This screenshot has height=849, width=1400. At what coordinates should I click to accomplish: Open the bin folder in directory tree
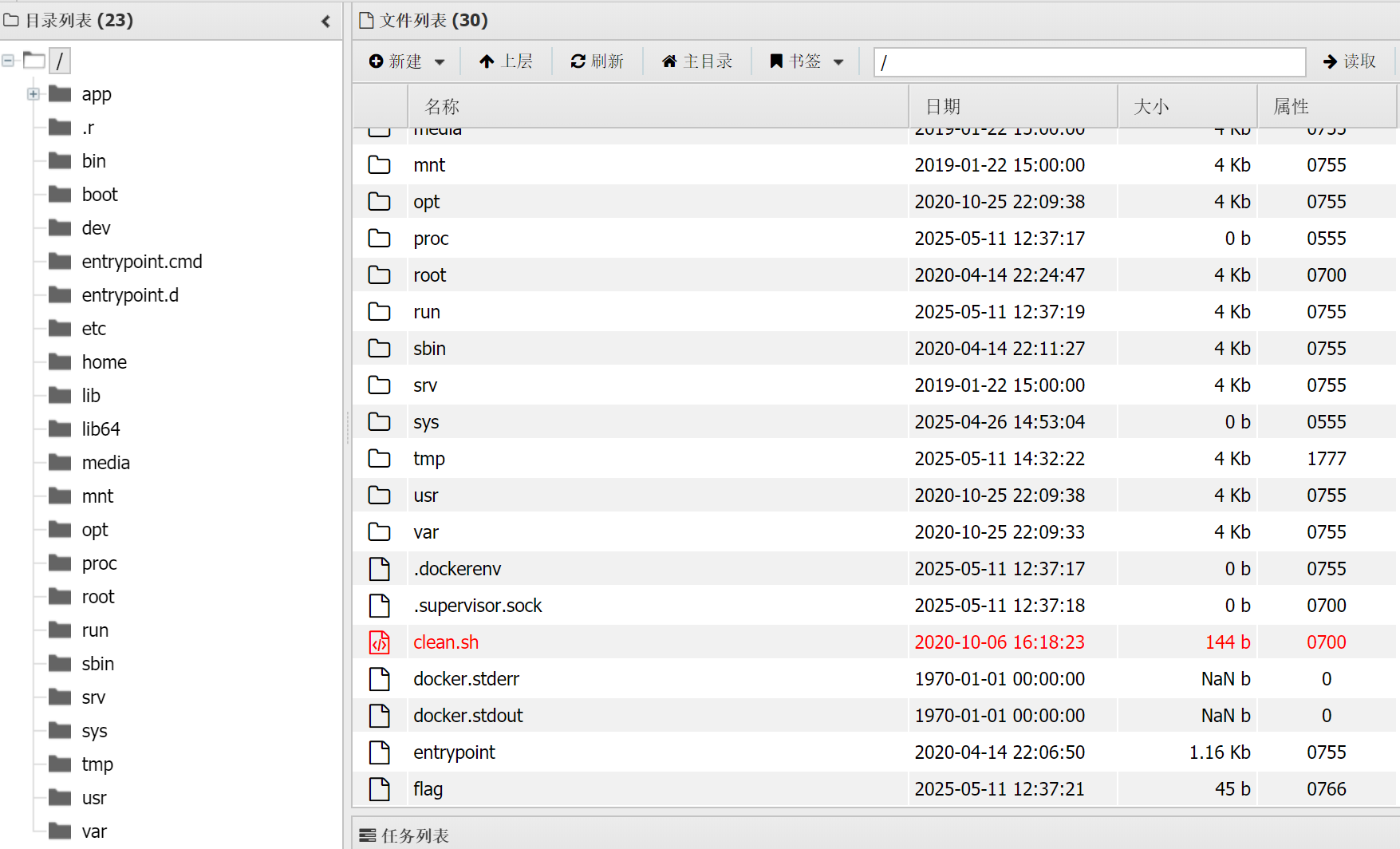pos(93,161)
